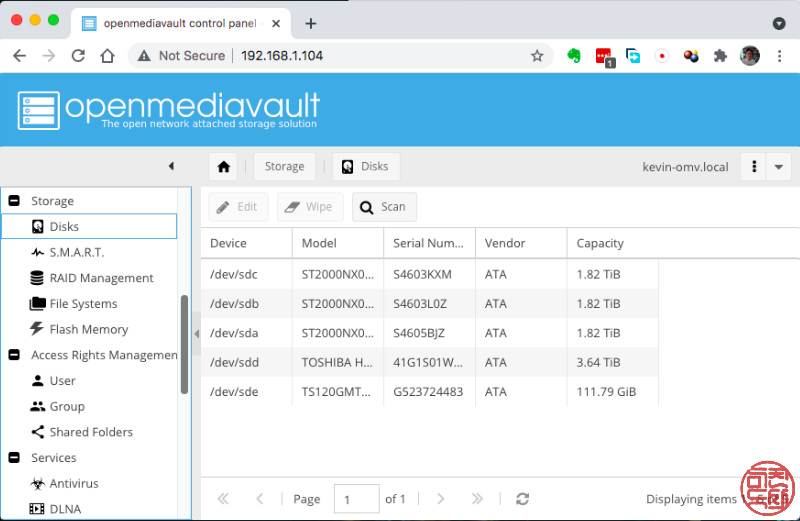Go to last page in paging toolbar
Viewport: 800px width, 521px height.
(x=477, y=499)
